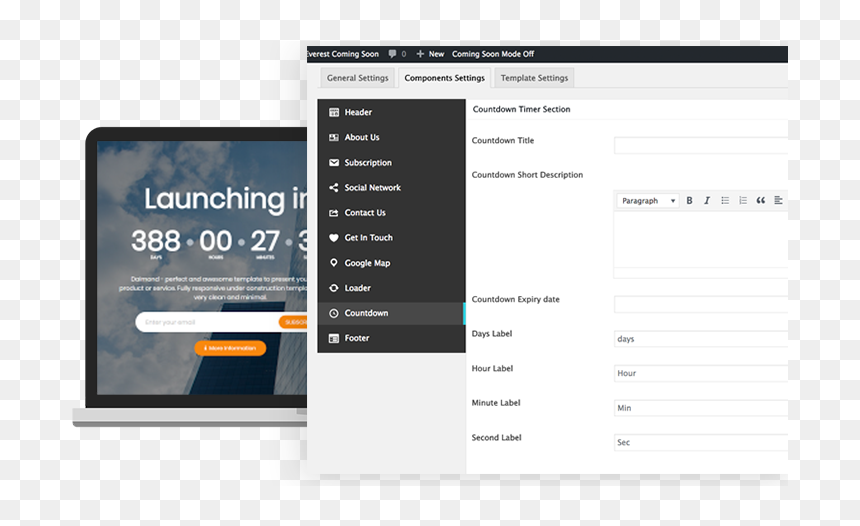The image size is (860, 526).
Task: Click the Footer layout icon
Action: pyautogui.click(x=333, y=338)
